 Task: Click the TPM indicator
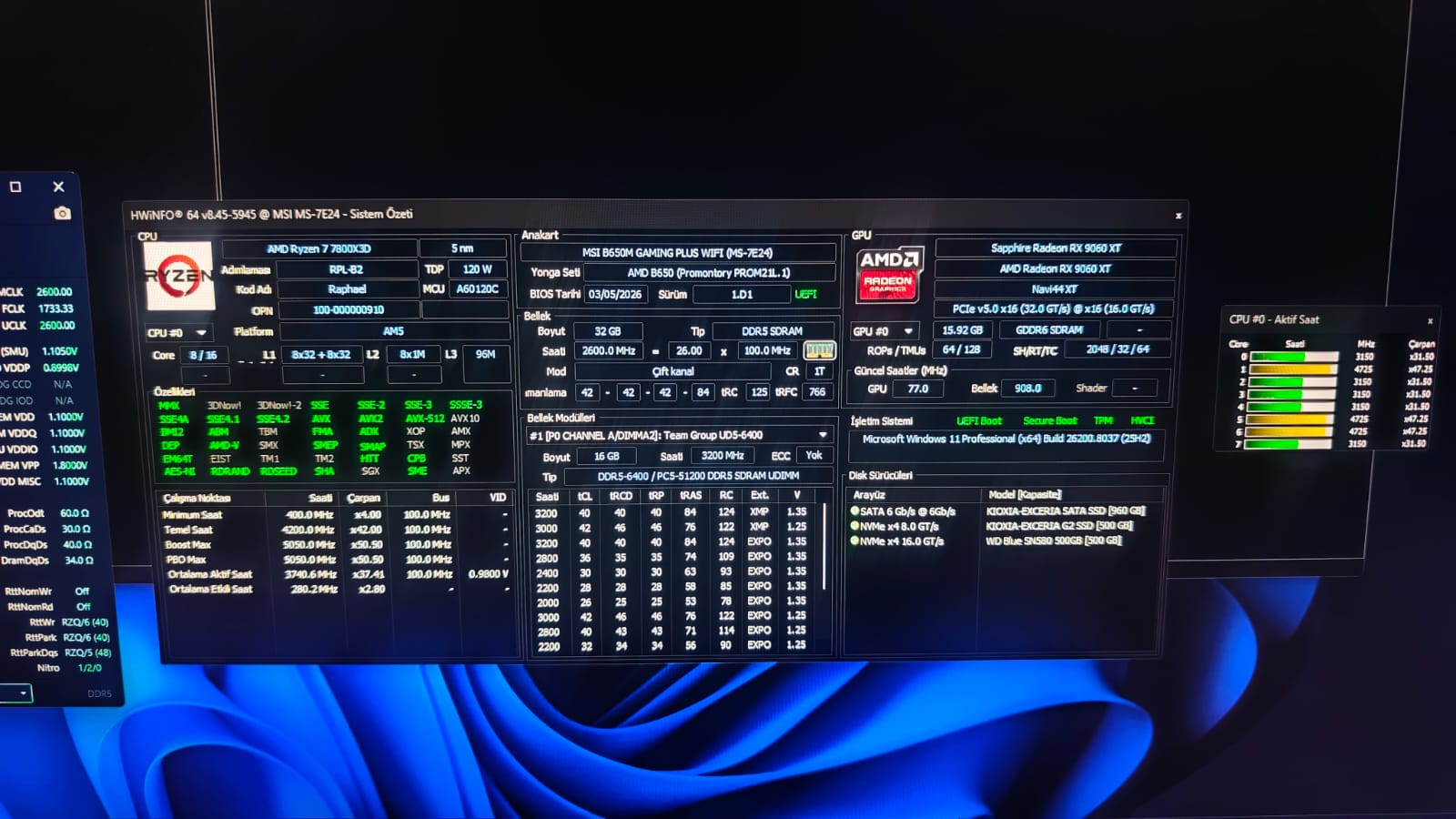tap(1103, 420)
